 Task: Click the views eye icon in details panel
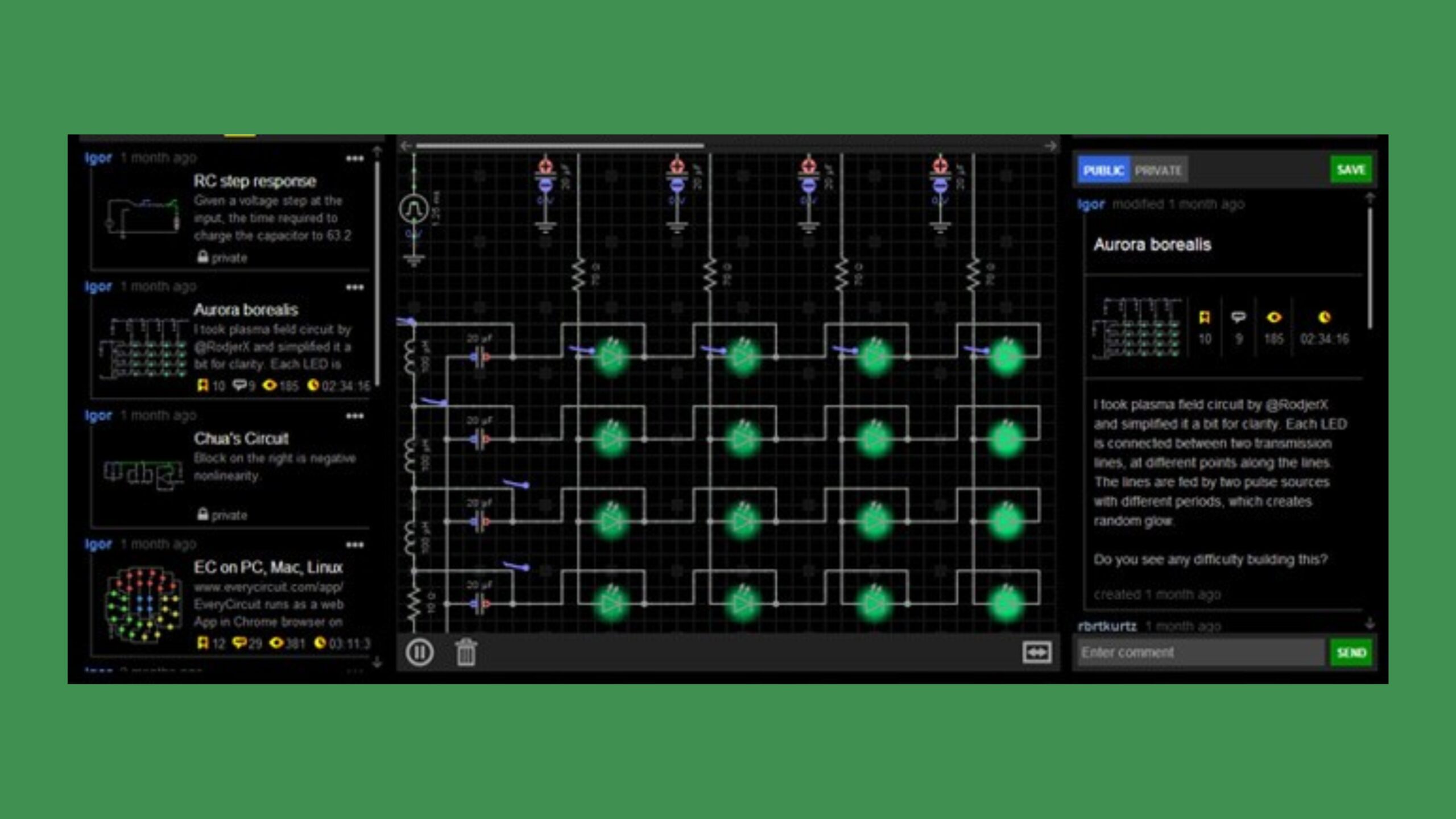coord(1274,317)
